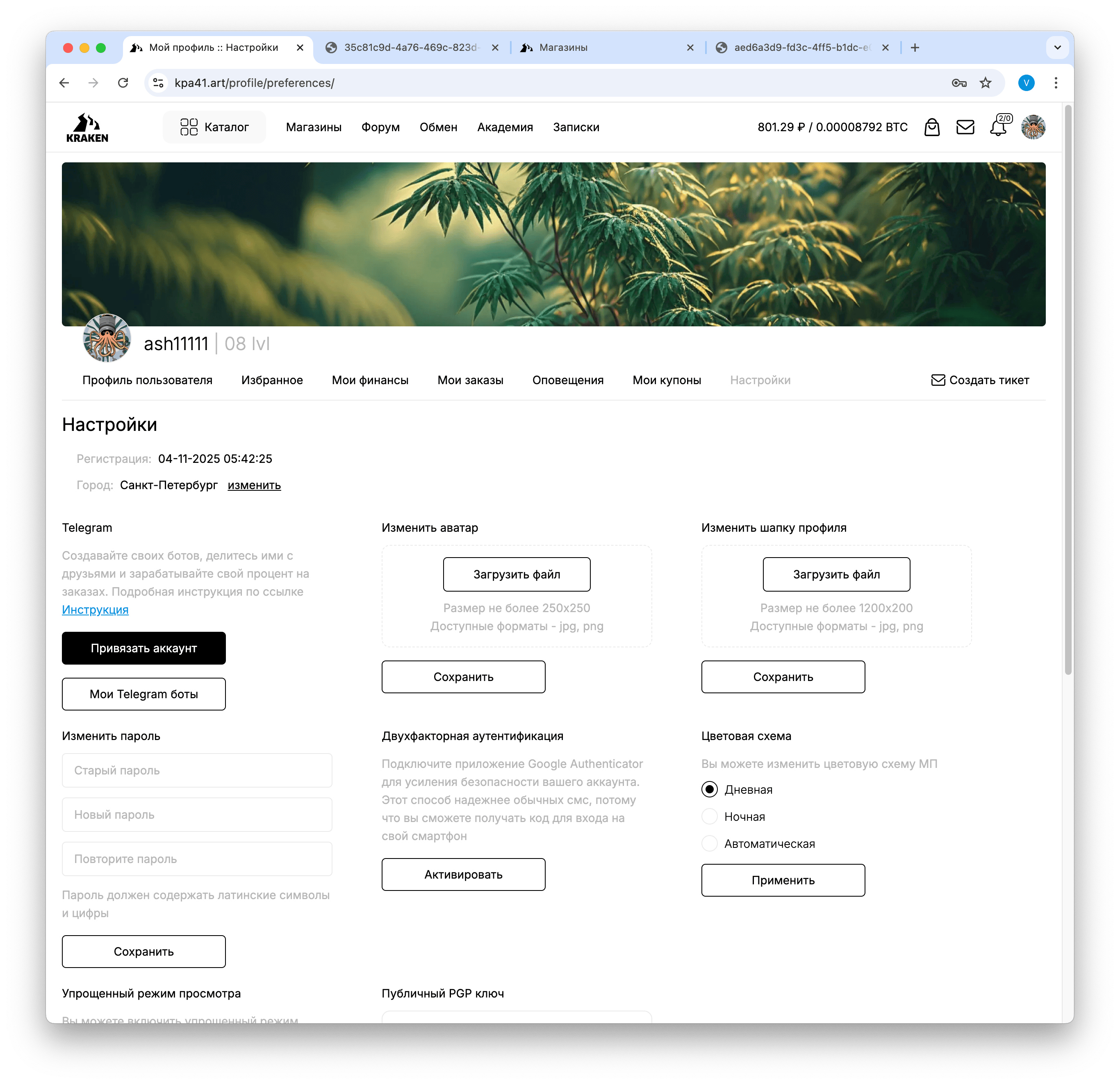Select the Дневная color scheme
Image resolution: width=1120 pixels, height=1084 pixels.
click(x=709, y=789)
